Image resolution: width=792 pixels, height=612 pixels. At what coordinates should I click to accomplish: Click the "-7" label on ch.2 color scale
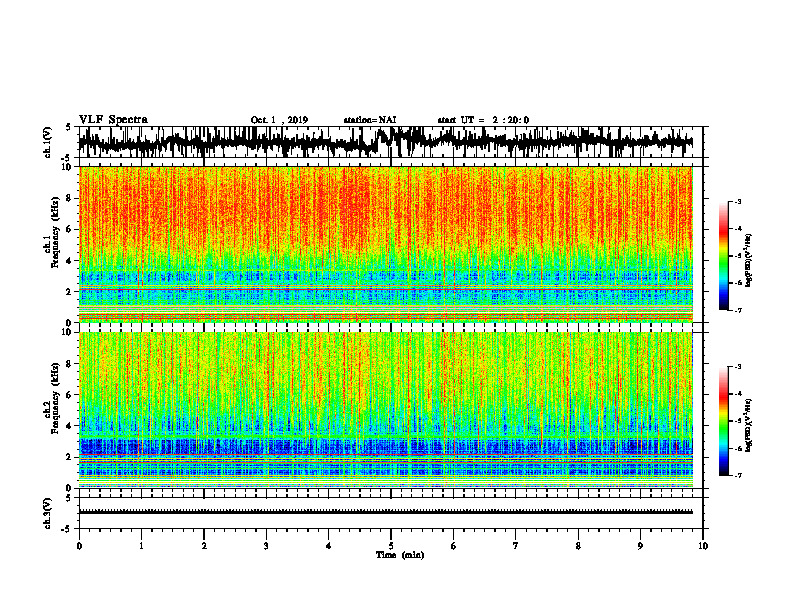pyautogui.click(x=737, y=475)
